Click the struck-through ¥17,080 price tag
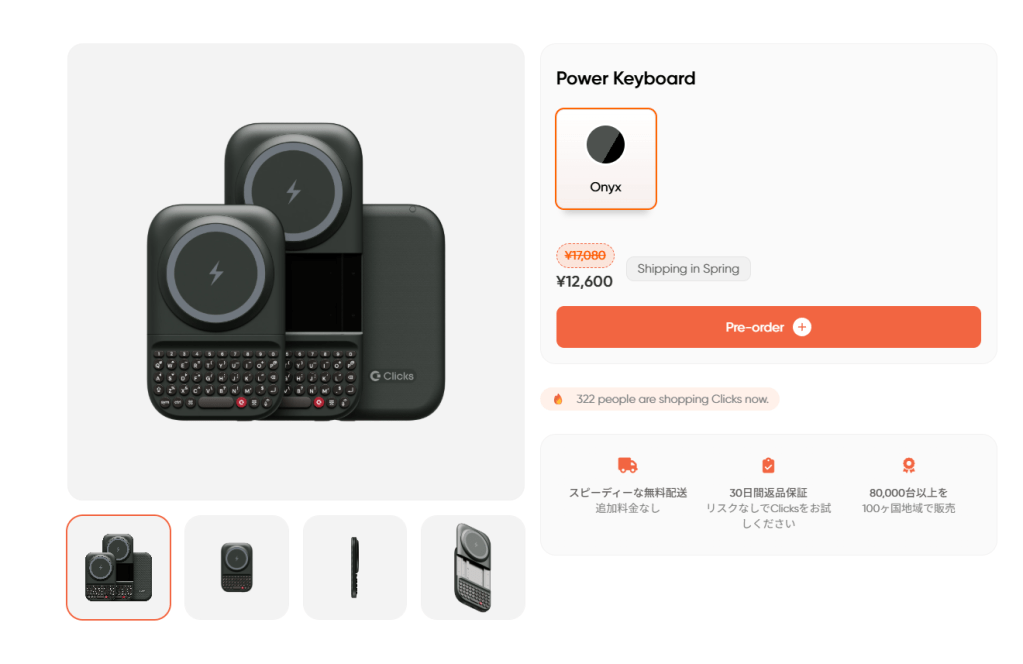The height and width of the screenshot is (664, 1023). click(x=585, y=255)
